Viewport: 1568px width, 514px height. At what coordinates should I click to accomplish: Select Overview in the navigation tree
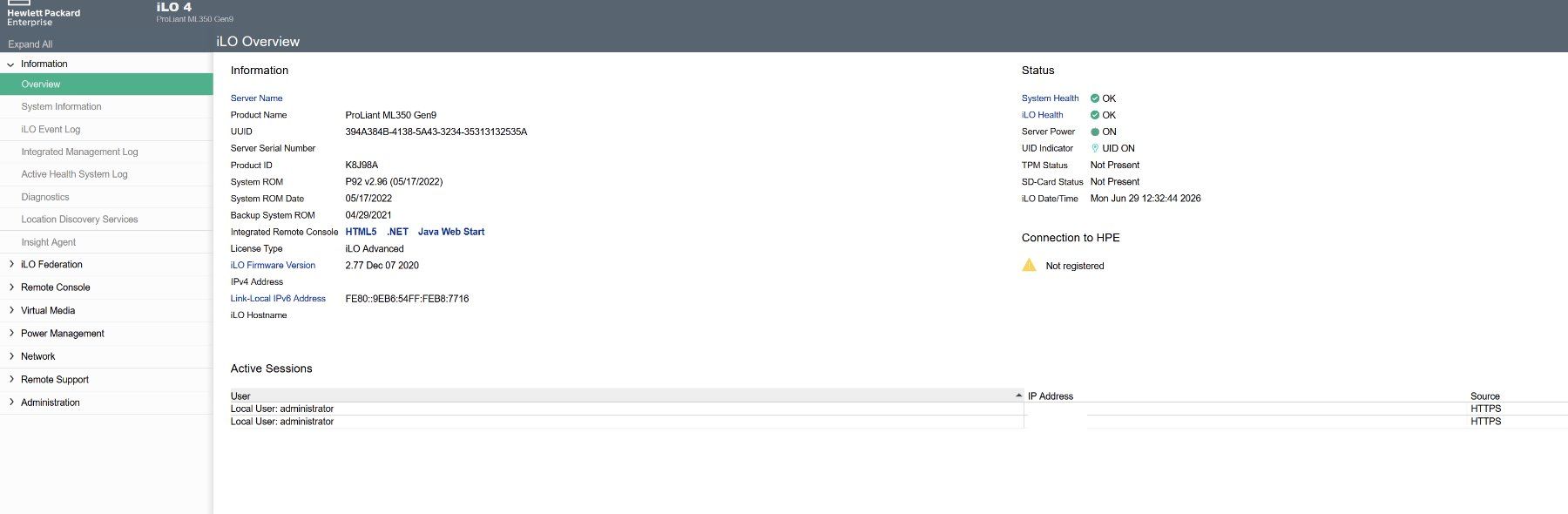point(106,85)
